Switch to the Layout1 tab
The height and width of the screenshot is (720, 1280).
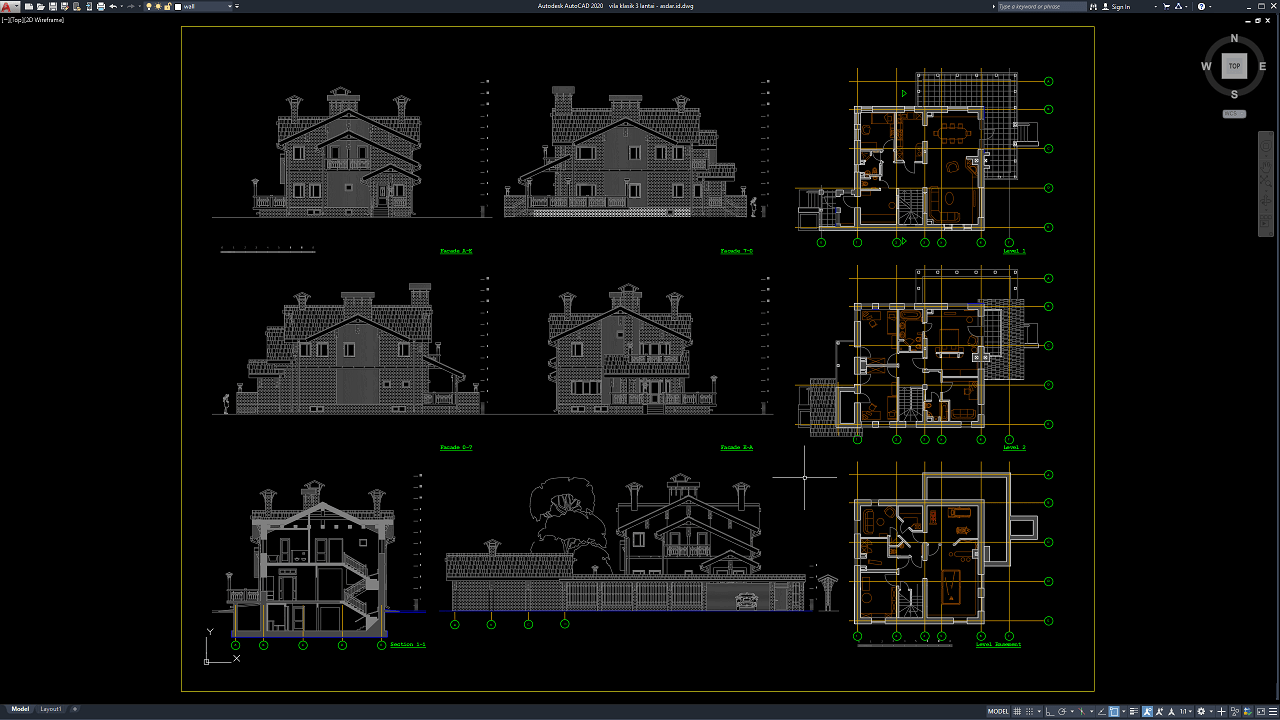point(50,709)
